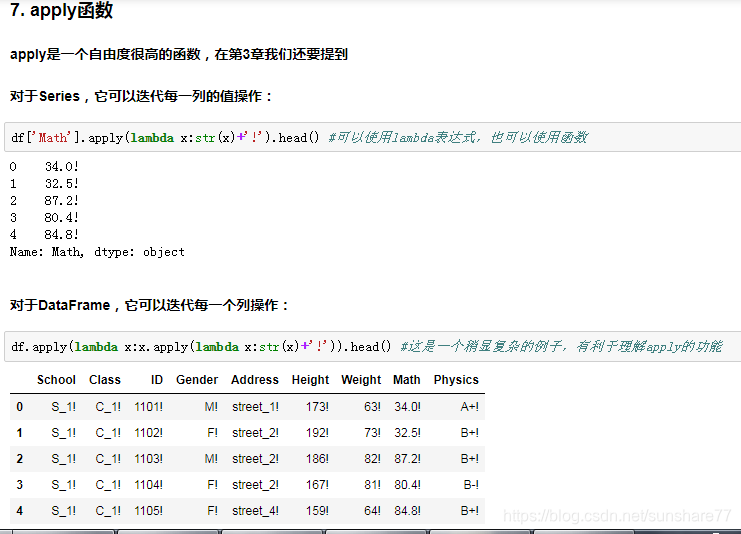Click the School cell 'S_1!' in row 1103!
The image size is (741, 534).
[x=63, y=459]
